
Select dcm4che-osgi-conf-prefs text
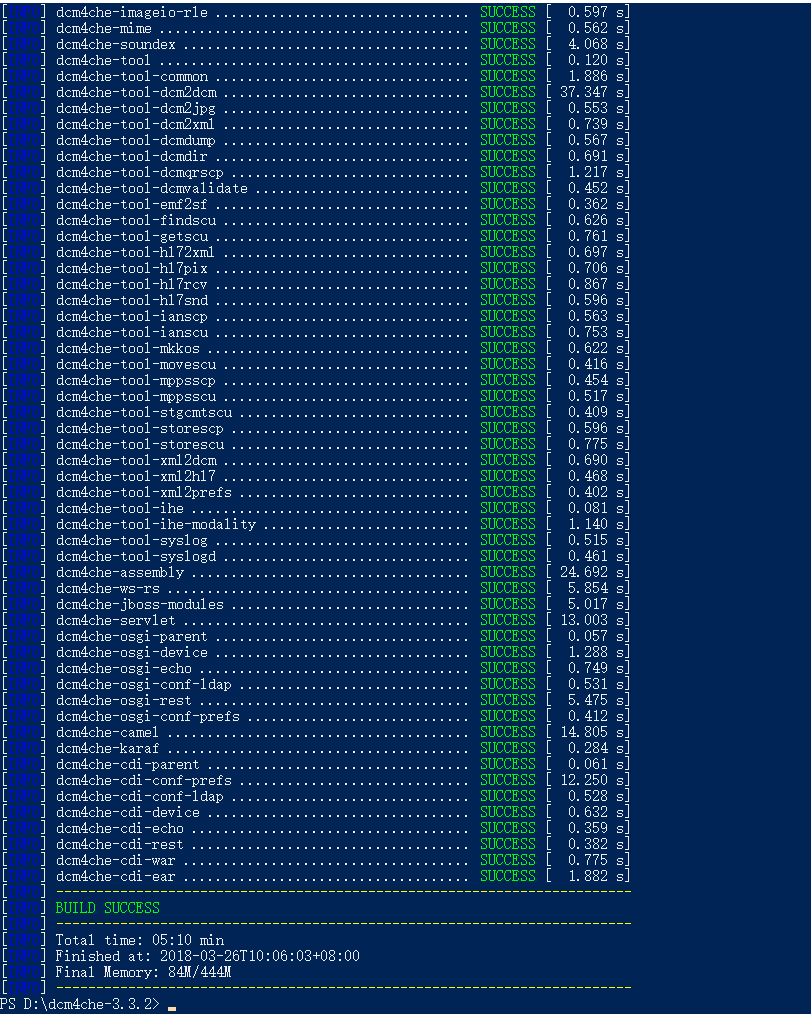(148, 717)
